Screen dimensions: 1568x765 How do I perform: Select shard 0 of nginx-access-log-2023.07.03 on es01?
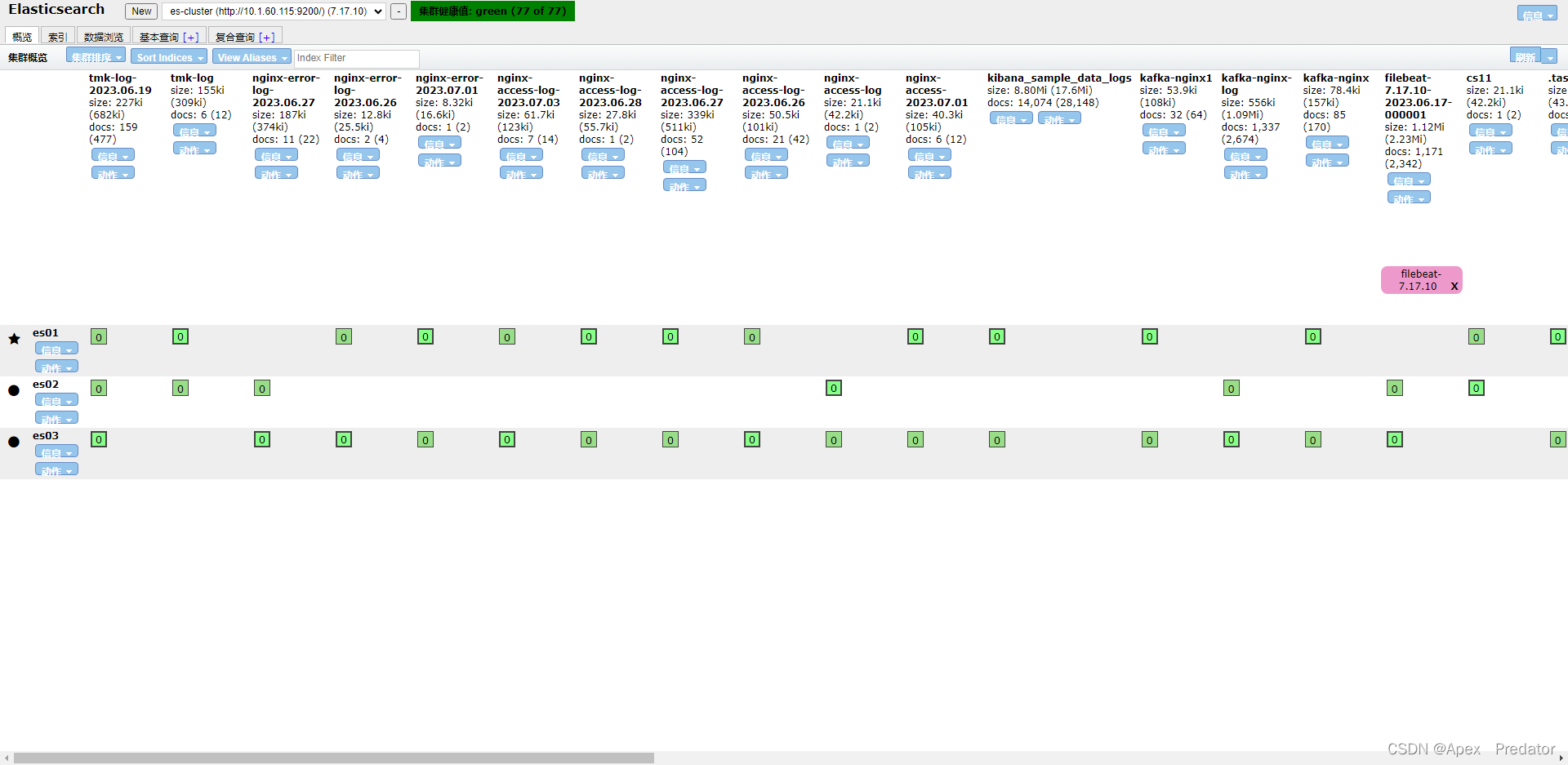click(x=507, y=336)
